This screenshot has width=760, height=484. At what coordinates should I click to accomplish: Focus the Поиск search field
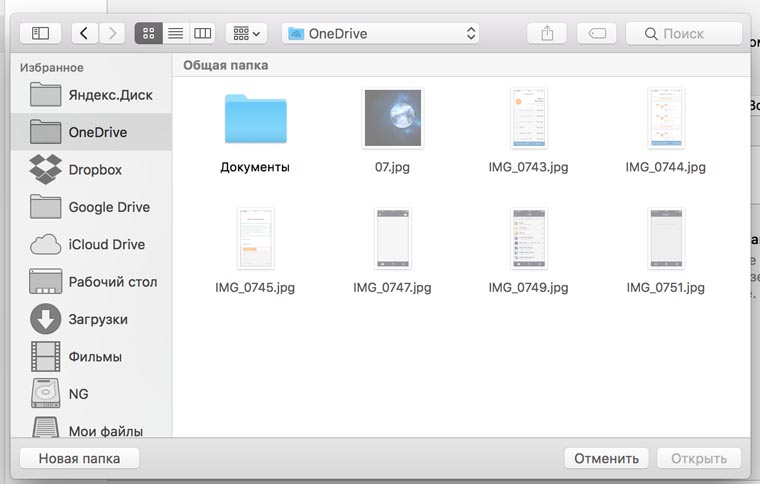click(x=684, y=33)
